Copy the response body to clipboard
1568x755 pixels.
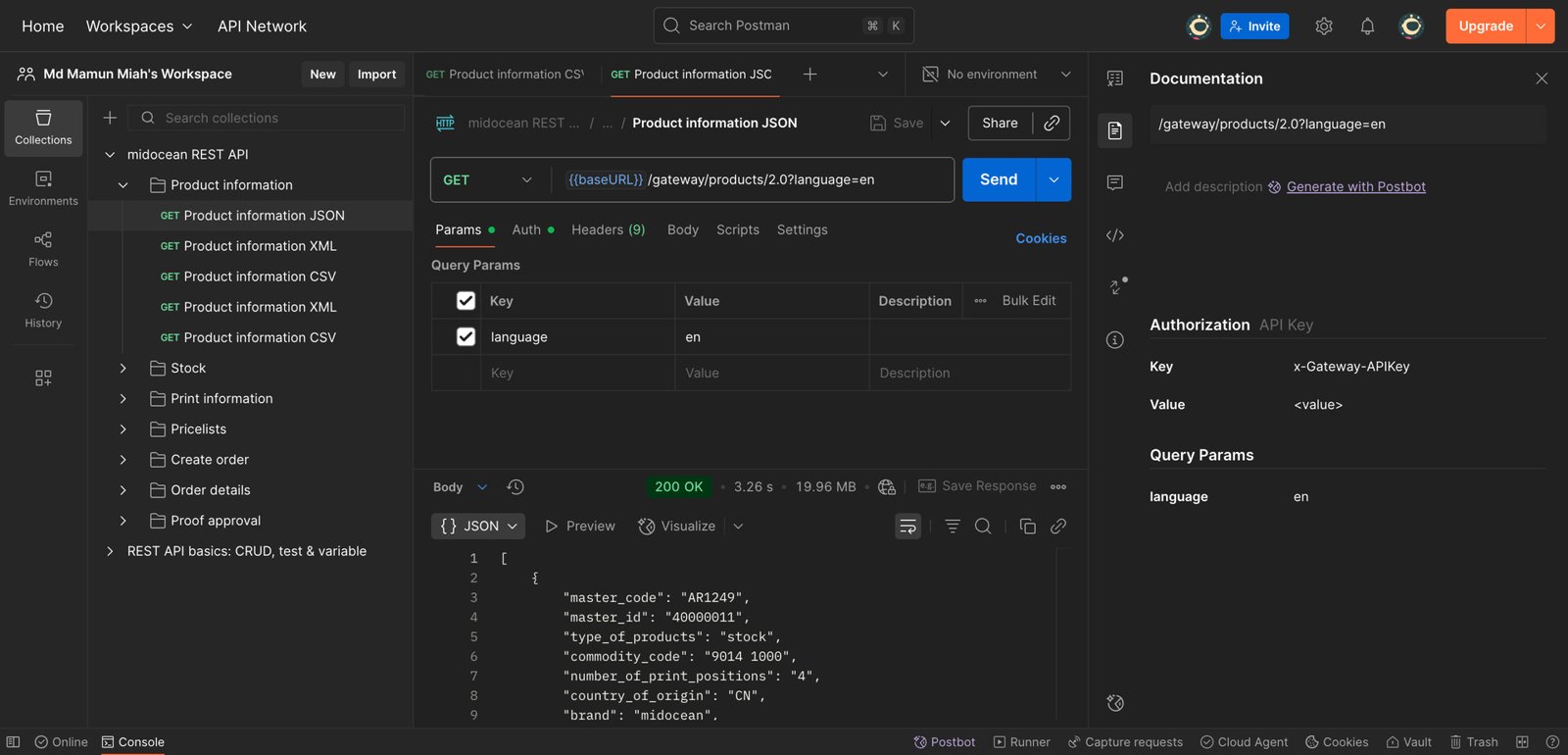point(1027,527)
